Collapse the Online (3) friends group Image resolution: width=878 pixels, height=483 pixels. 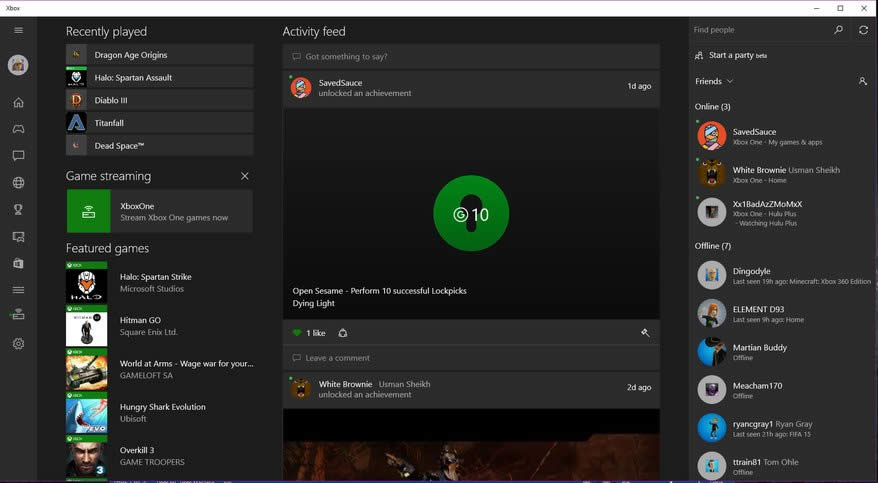tap(712, 106)
